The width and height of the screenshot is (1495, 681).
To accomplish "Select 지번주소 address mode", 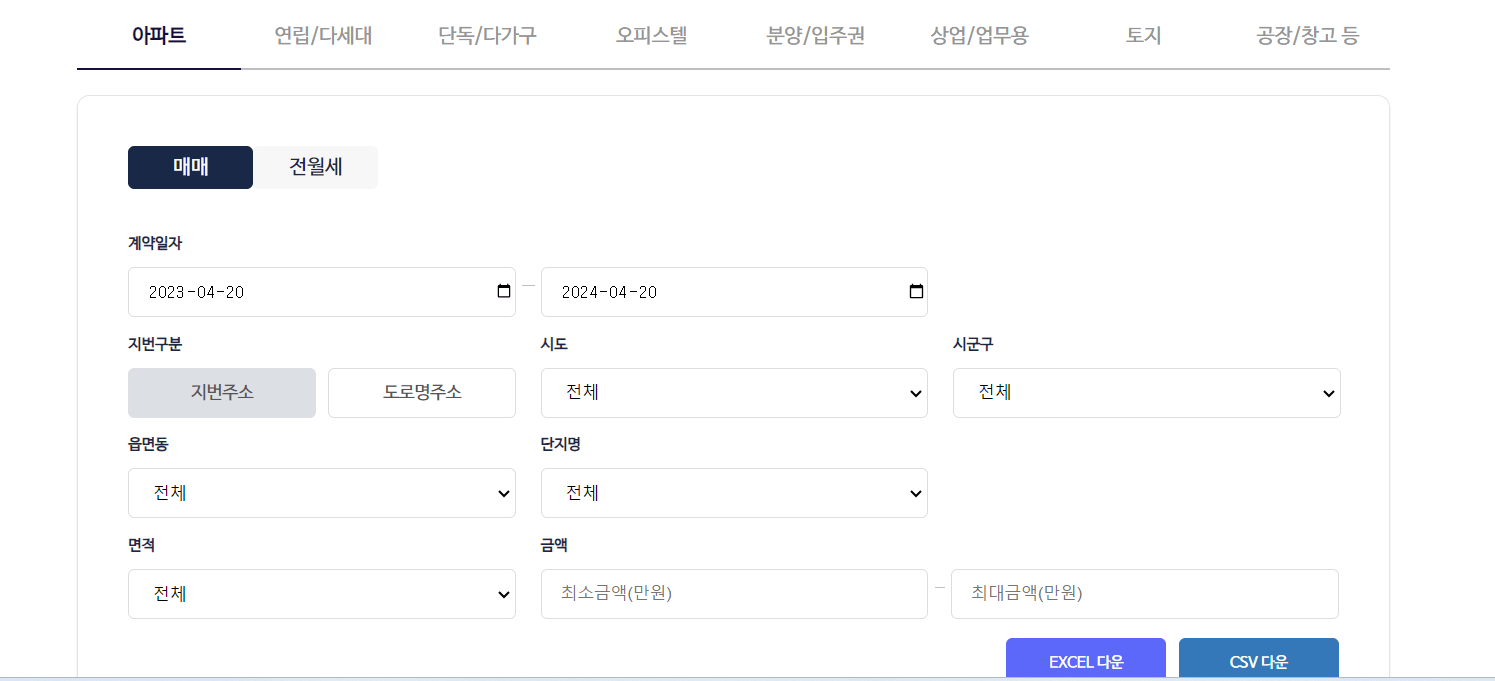I will (x=221, y=392).
